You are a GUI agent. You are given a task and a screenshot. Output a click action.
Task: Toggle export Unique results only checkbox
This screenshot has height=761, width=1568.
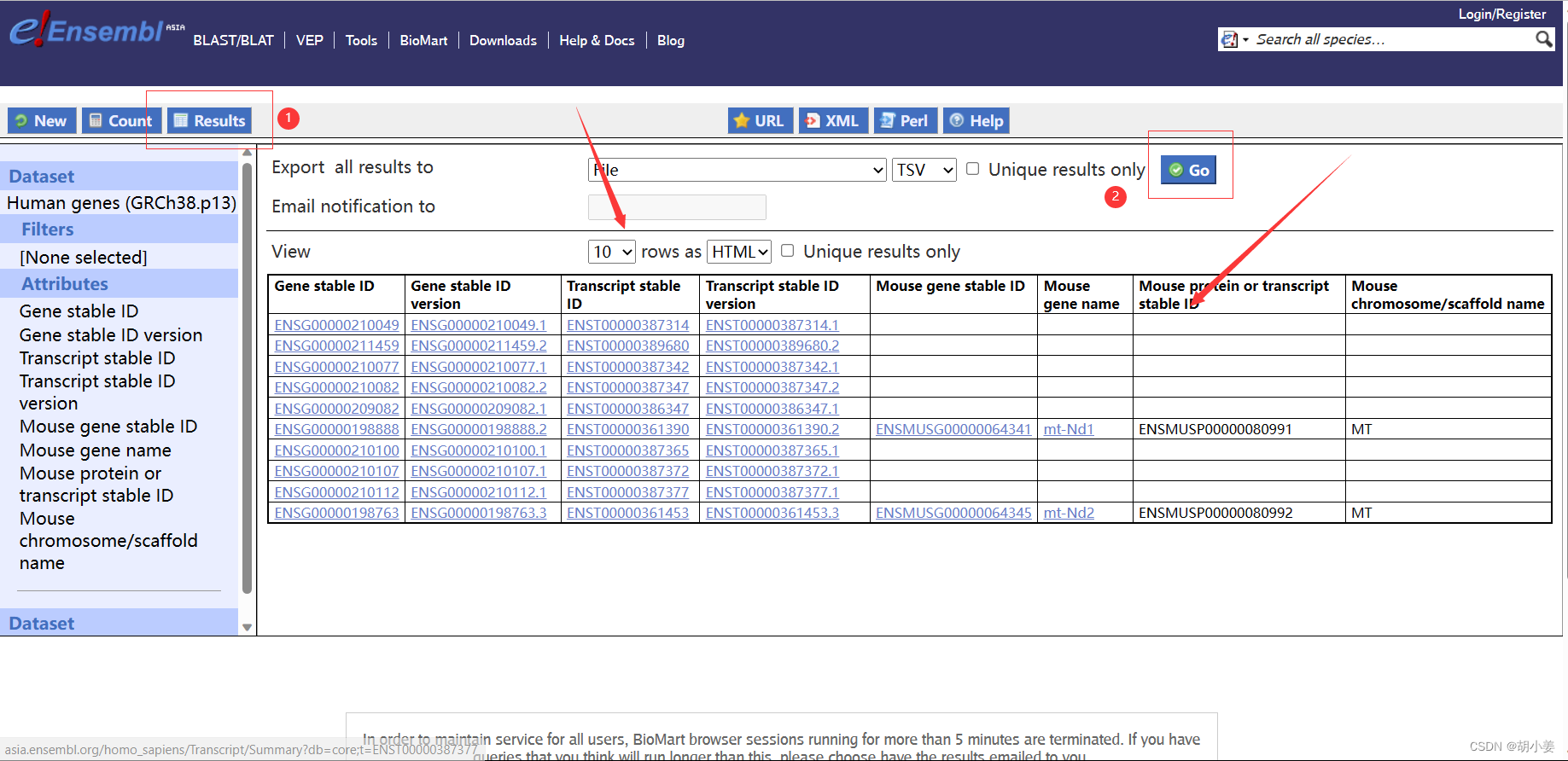972,169
